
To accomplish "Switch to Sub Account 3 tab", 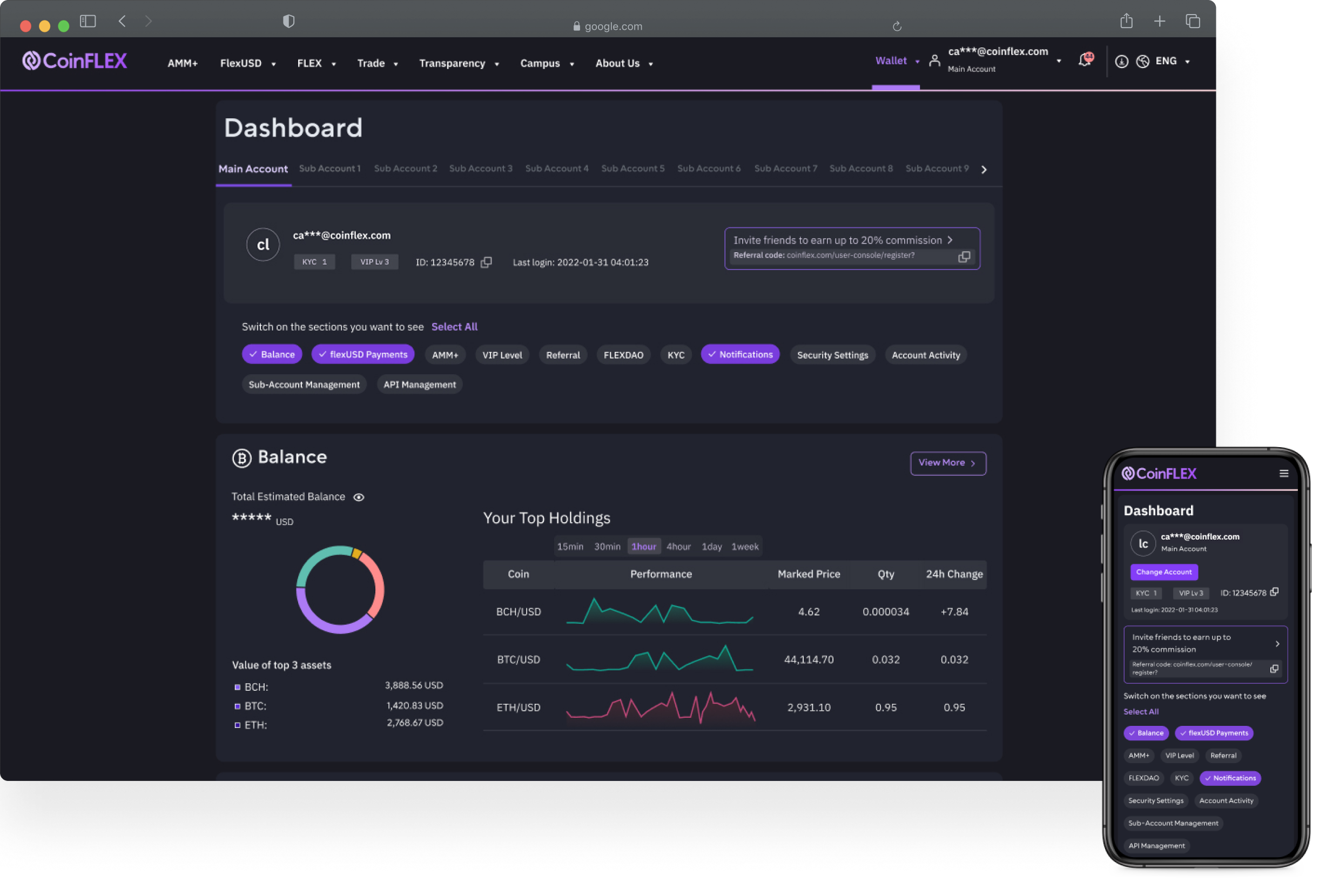I will click(480, 169).
